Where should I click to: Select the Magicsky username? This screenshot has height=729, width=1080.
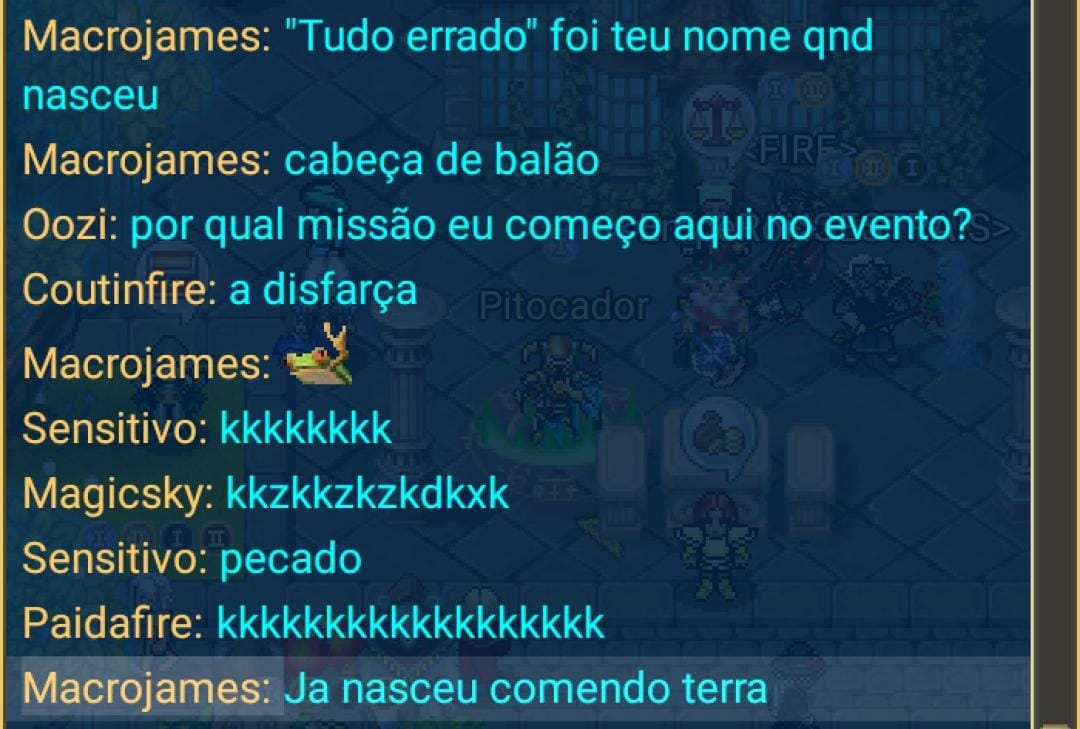(118, 494)
